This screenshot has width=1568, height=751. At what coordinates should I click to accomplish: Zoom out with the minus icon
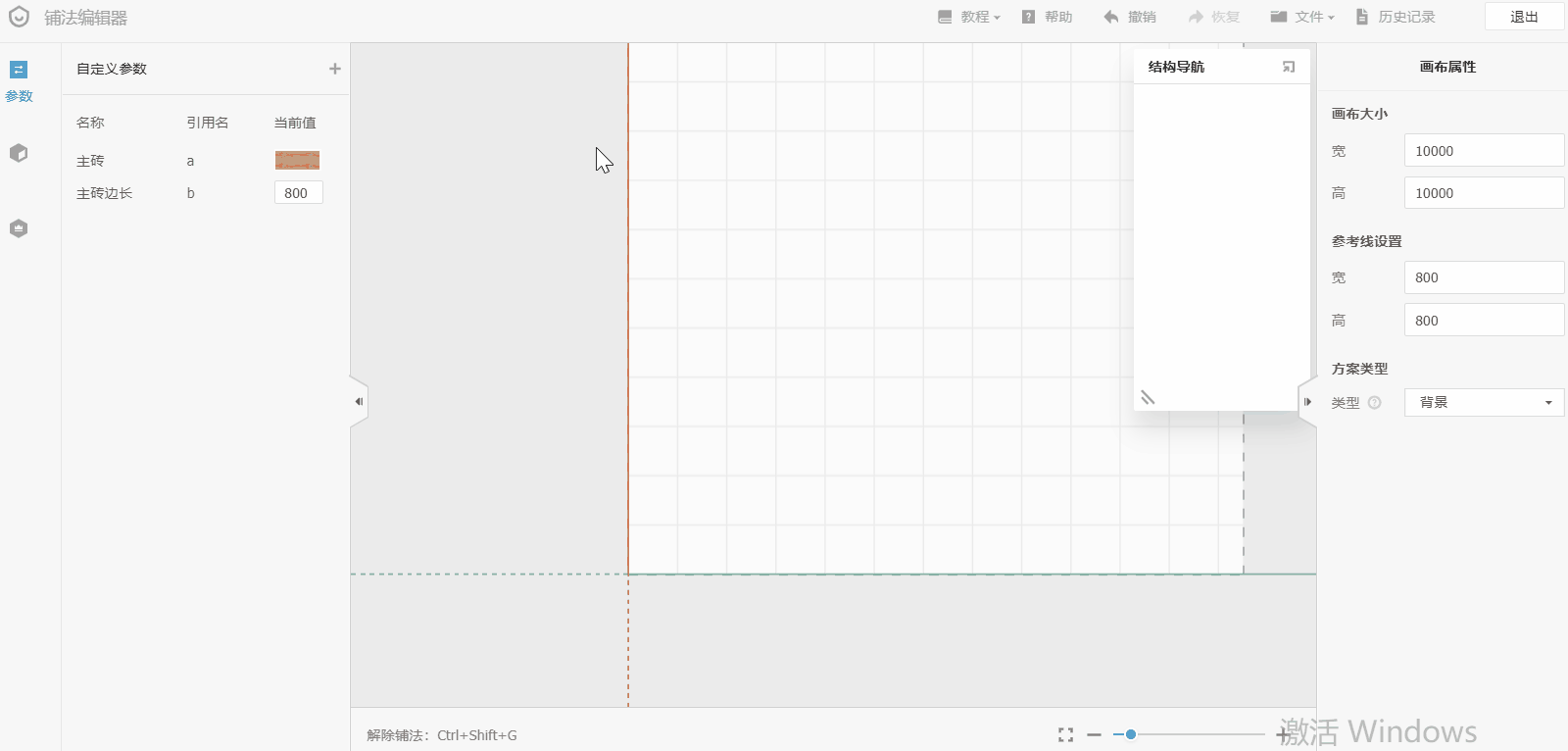pos(1095,734)
